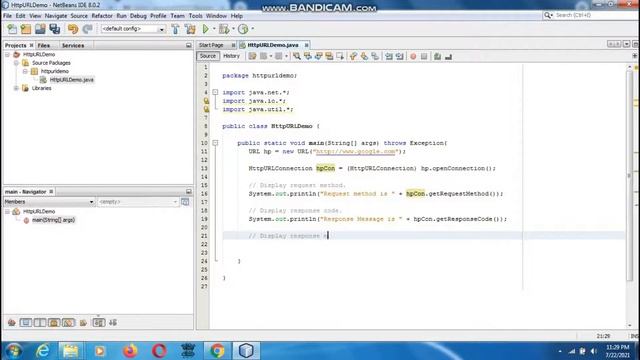This screenshot has height=360, width=640.
Task: Select Source Packages in Projects tree
Action: tap(51, 63)
